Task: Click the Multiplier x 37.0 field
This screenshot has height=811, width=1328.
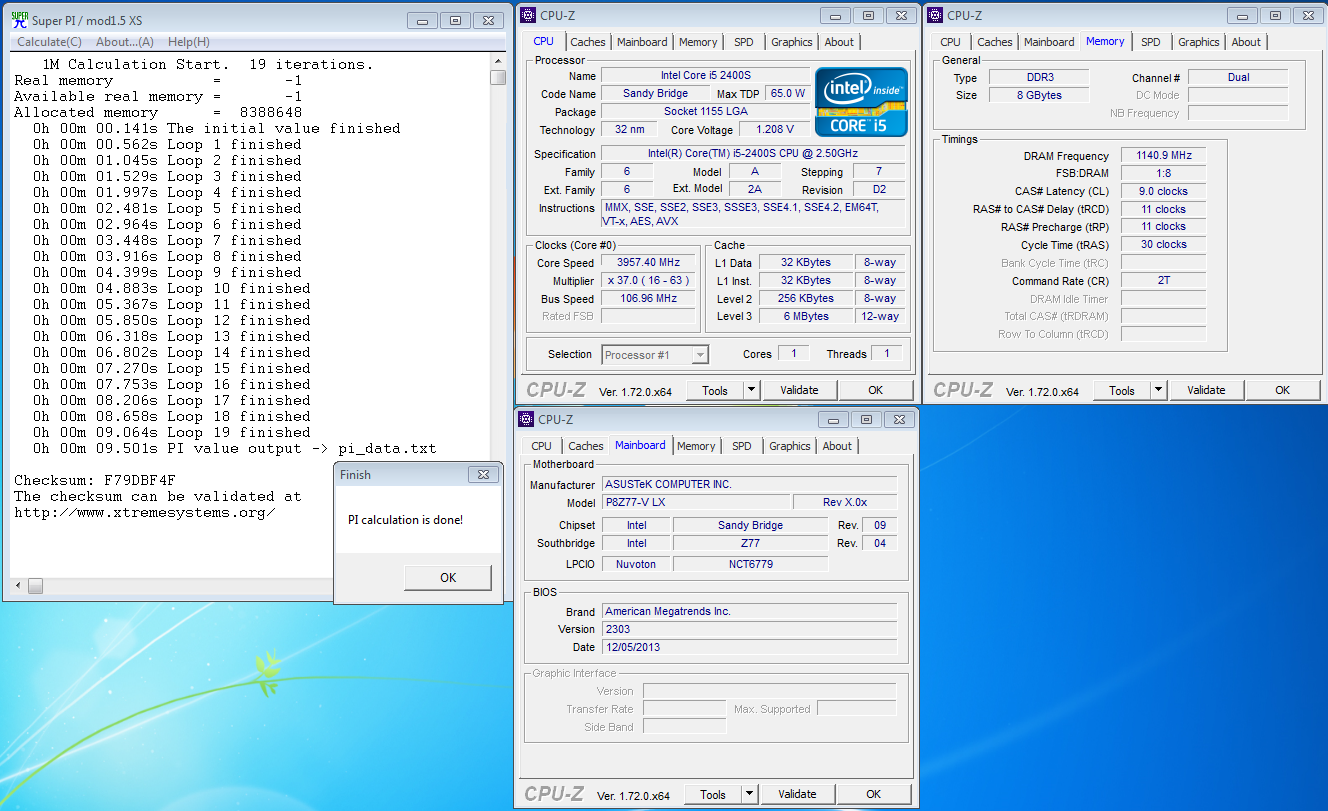Action: pos(648,281)
